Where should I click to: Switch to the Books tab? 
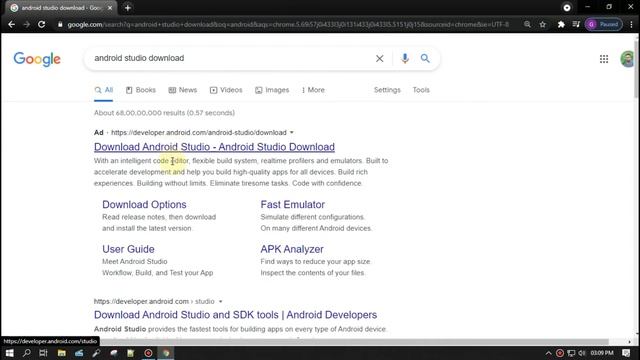[x=141, y=90]
